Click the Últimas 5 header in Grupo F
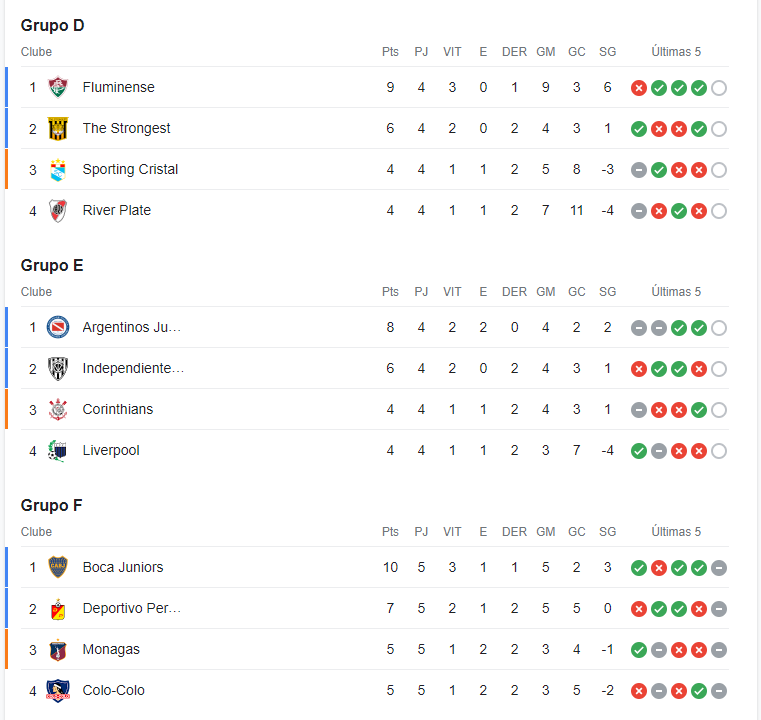Viewport: 761px width, 720px height. pyautogui.click(x=676, y=532)
